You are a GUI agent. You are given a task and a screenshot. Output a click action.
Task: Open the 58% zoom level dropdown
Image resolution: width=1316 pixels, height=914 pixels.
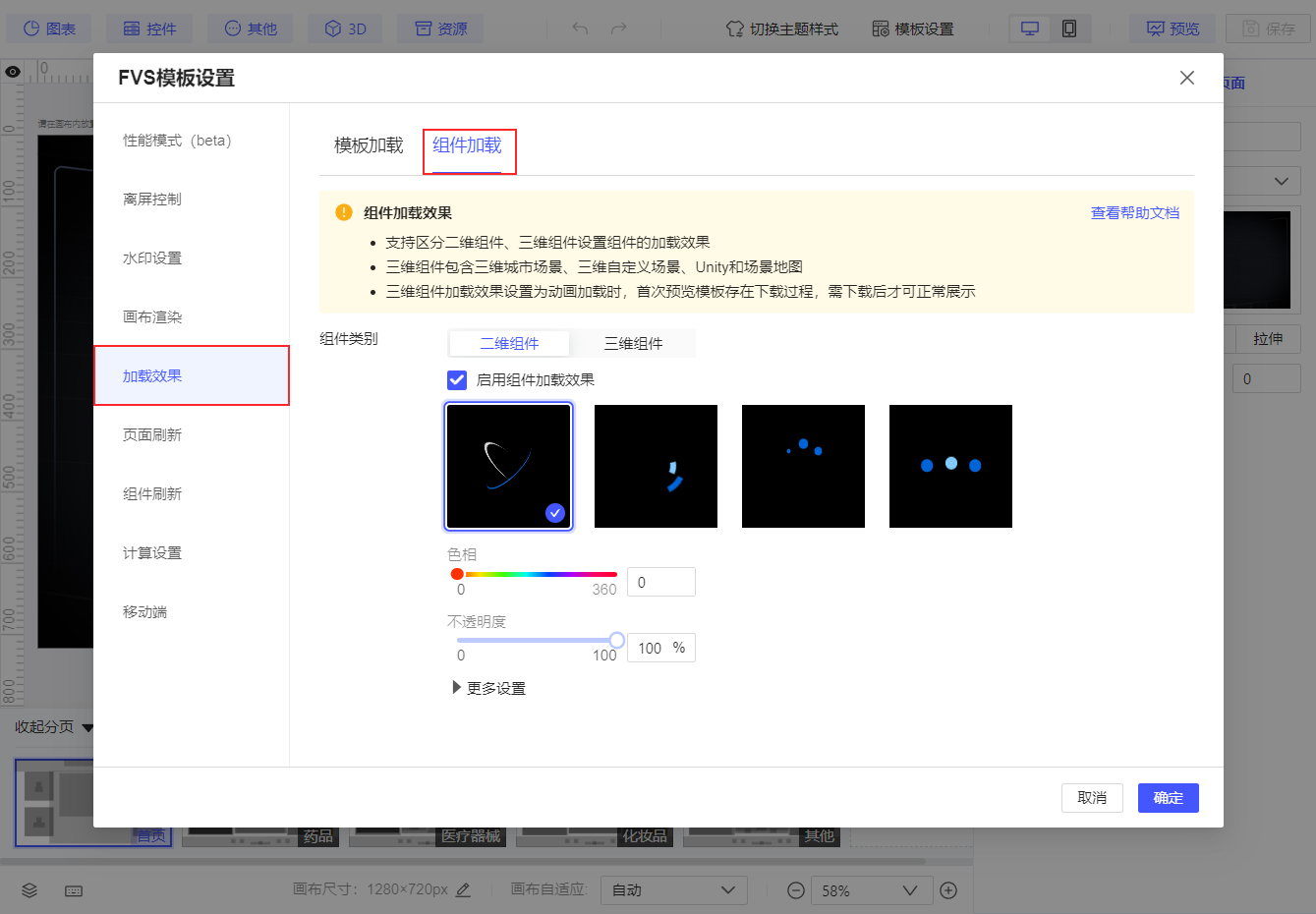tap(871, 890)
